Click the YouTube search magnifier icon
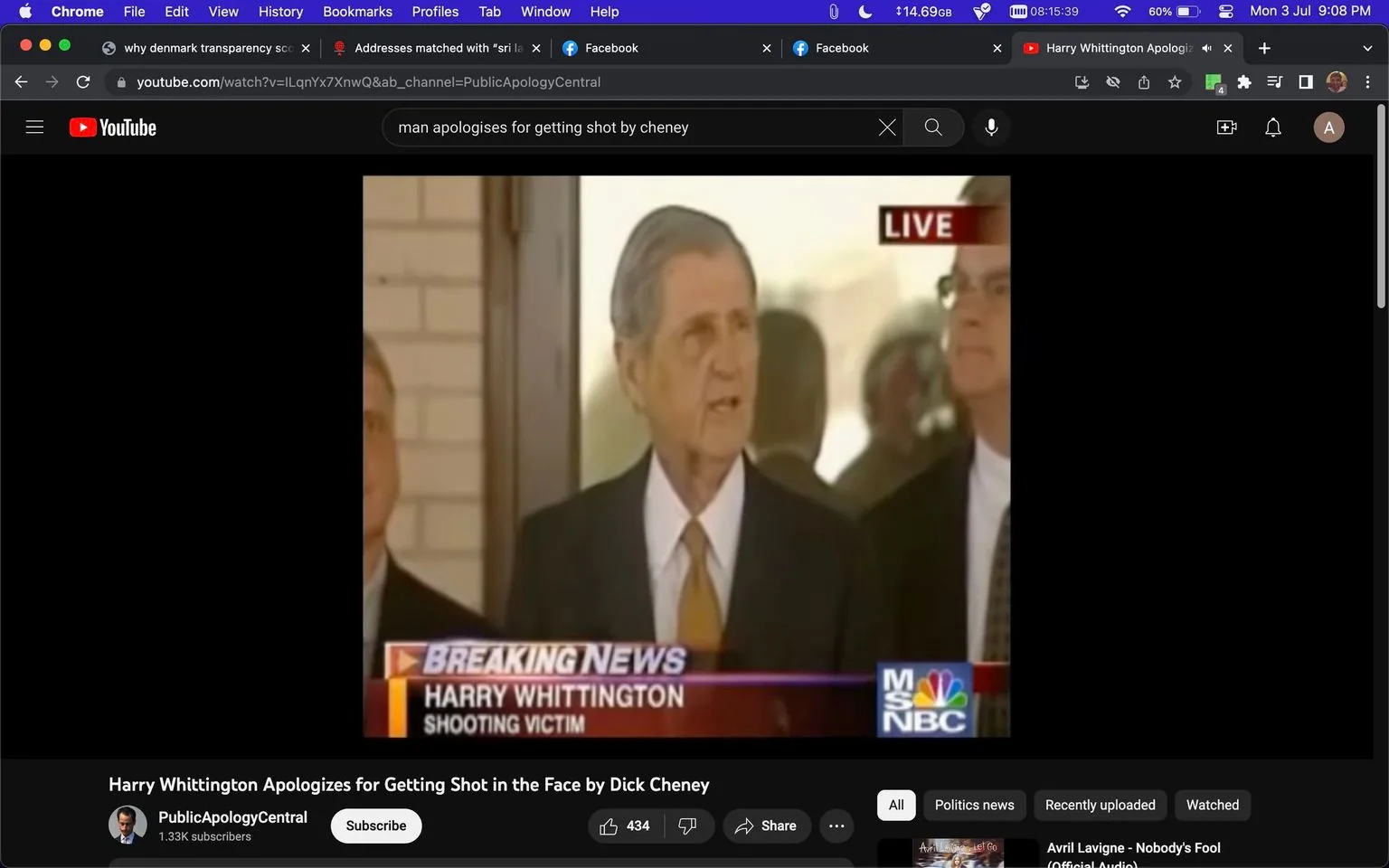1389x868 pixels. [932, 127]
